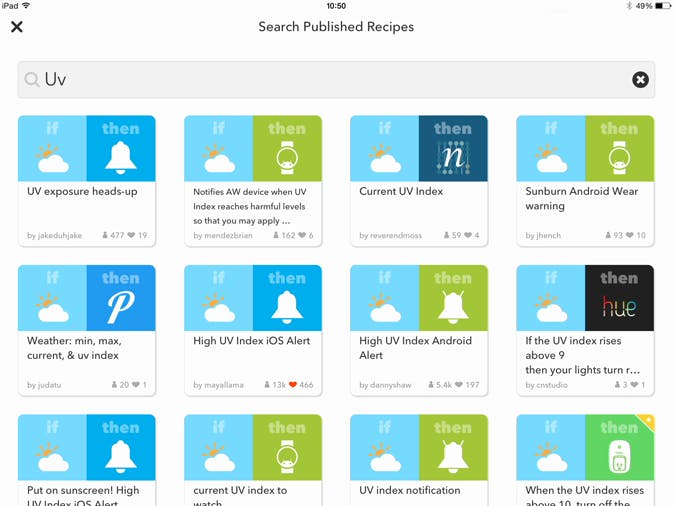Tap the Numerous n icon
The width and height of the screenshot is (674, 506).
(x=453, y=158)
